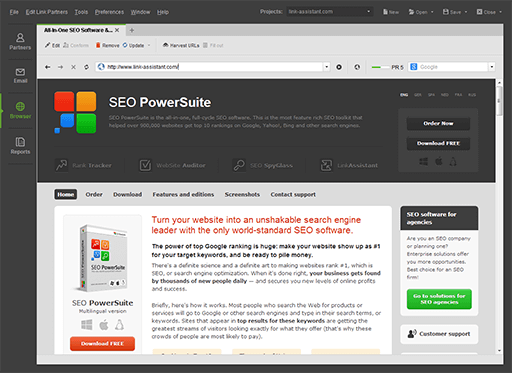This screenshot has height=373, width=512.
Task: Click the red Download FREE button
Action: point(102,343)
